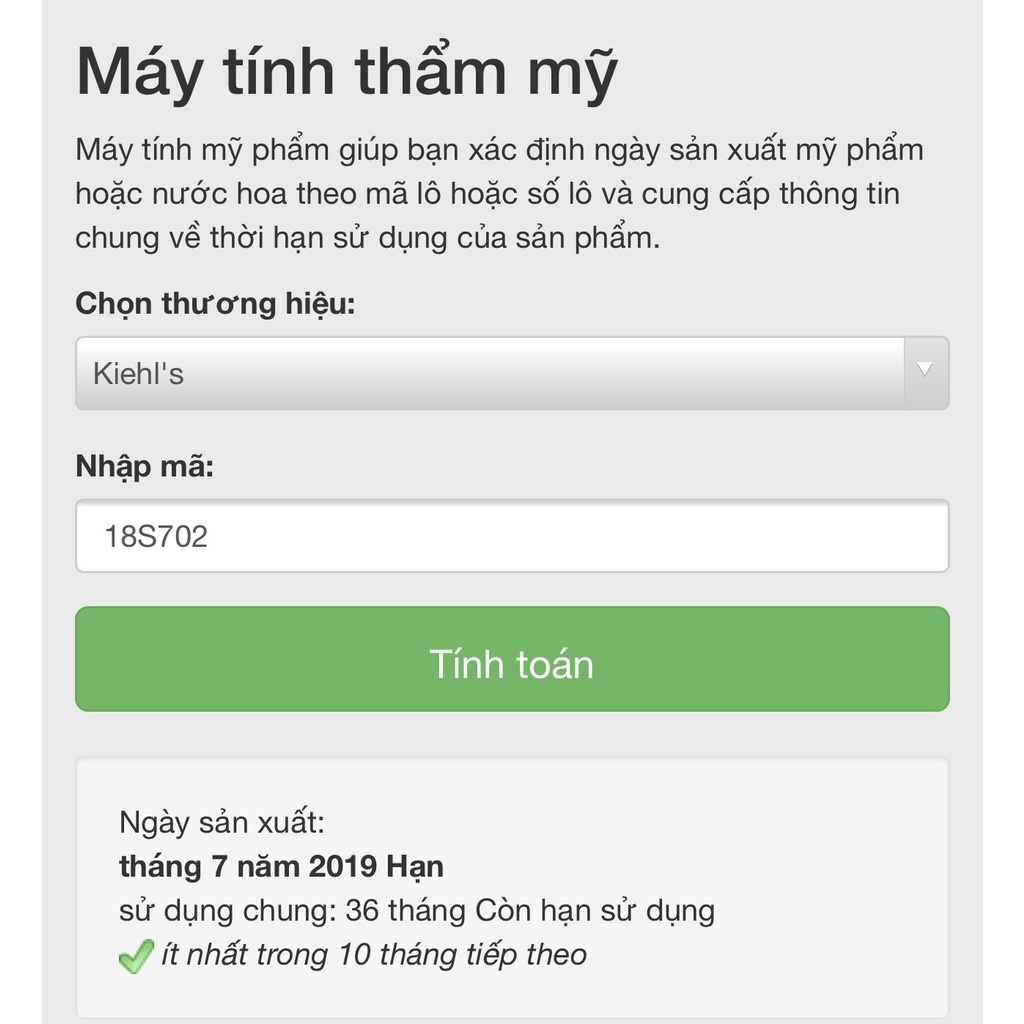Click the italic 10 tháng tiếp theo text
This screenshot has width=1024, height=1024.
pyautogui.click(x=462, y=955)
